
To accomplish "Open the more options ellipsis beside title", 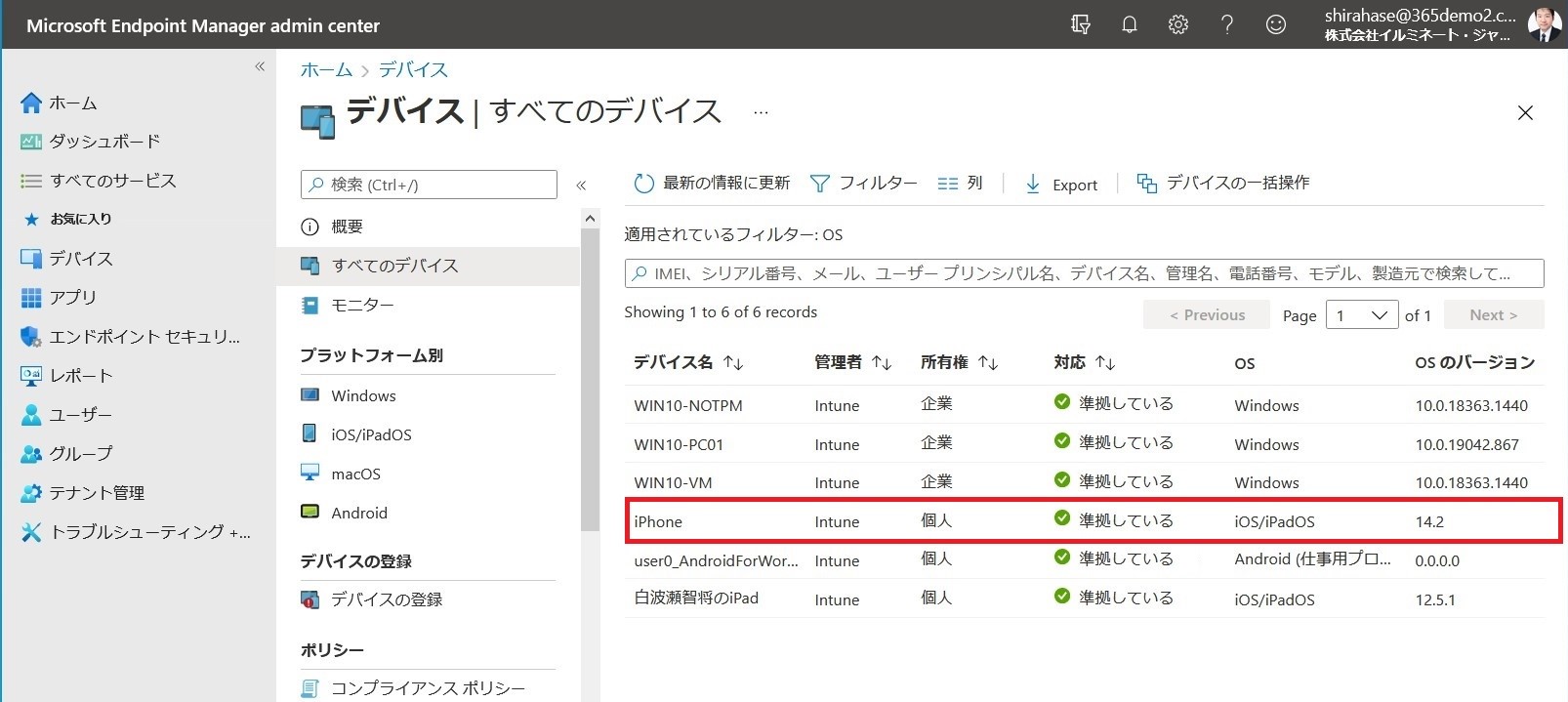I will click(x=761, y=112).
